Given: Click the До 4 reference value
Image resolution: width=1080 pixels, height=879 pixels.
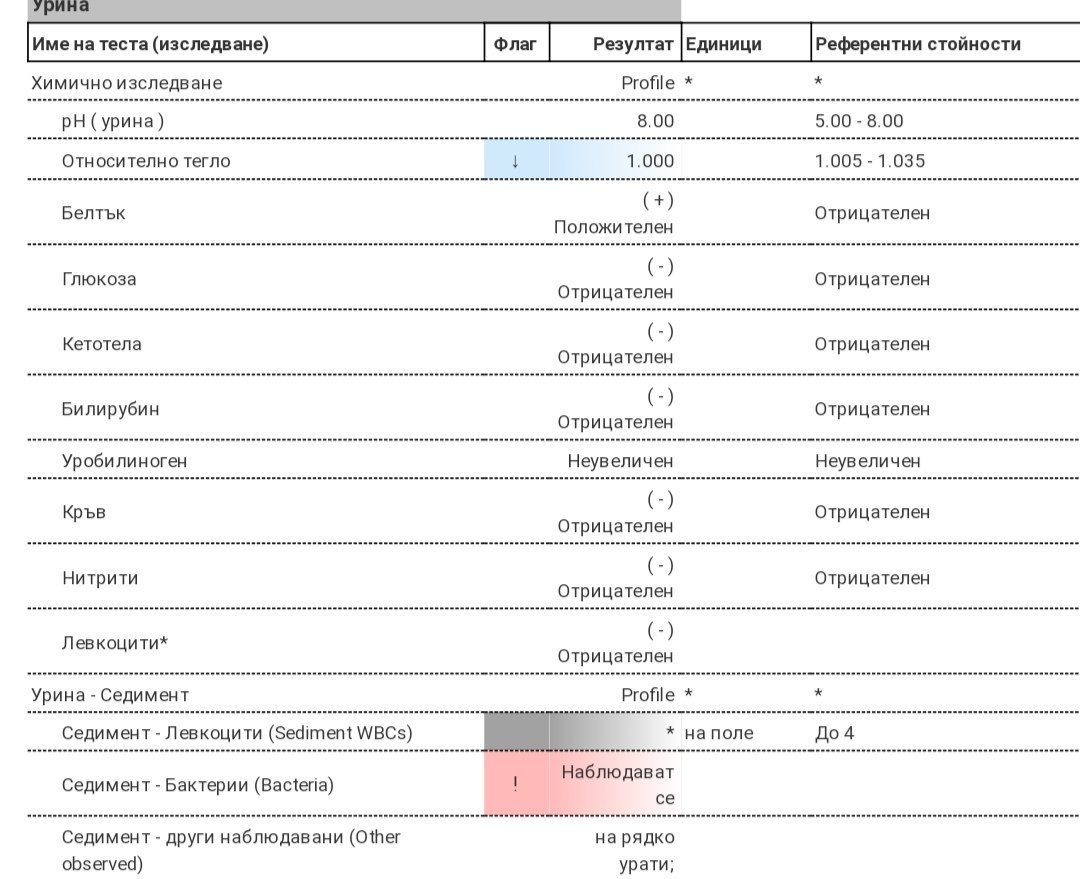Looking at the screenshot, I should tap(834, 733).
